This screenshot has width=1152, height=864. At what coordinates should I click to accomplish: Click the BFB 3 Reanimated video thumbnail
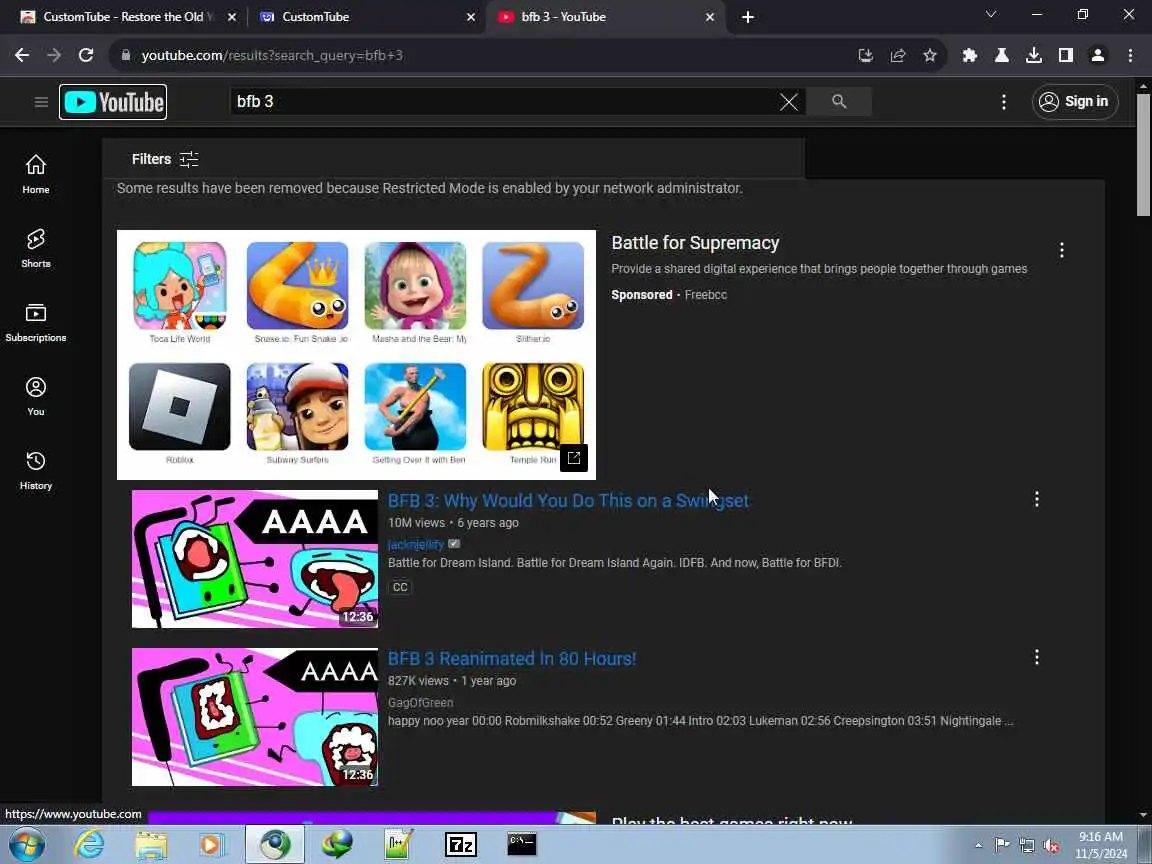(x=255, y=717)
